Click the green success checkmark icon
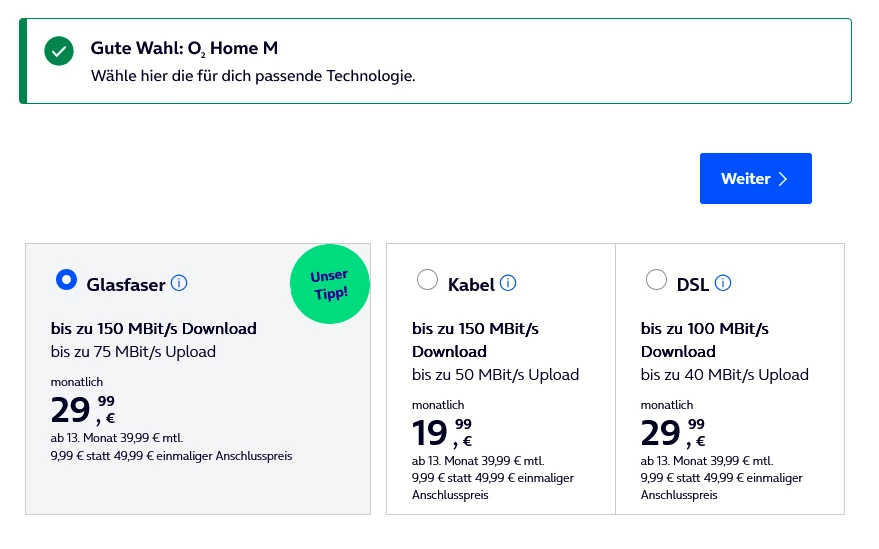 pyautogui.click(x=59, y=51)
